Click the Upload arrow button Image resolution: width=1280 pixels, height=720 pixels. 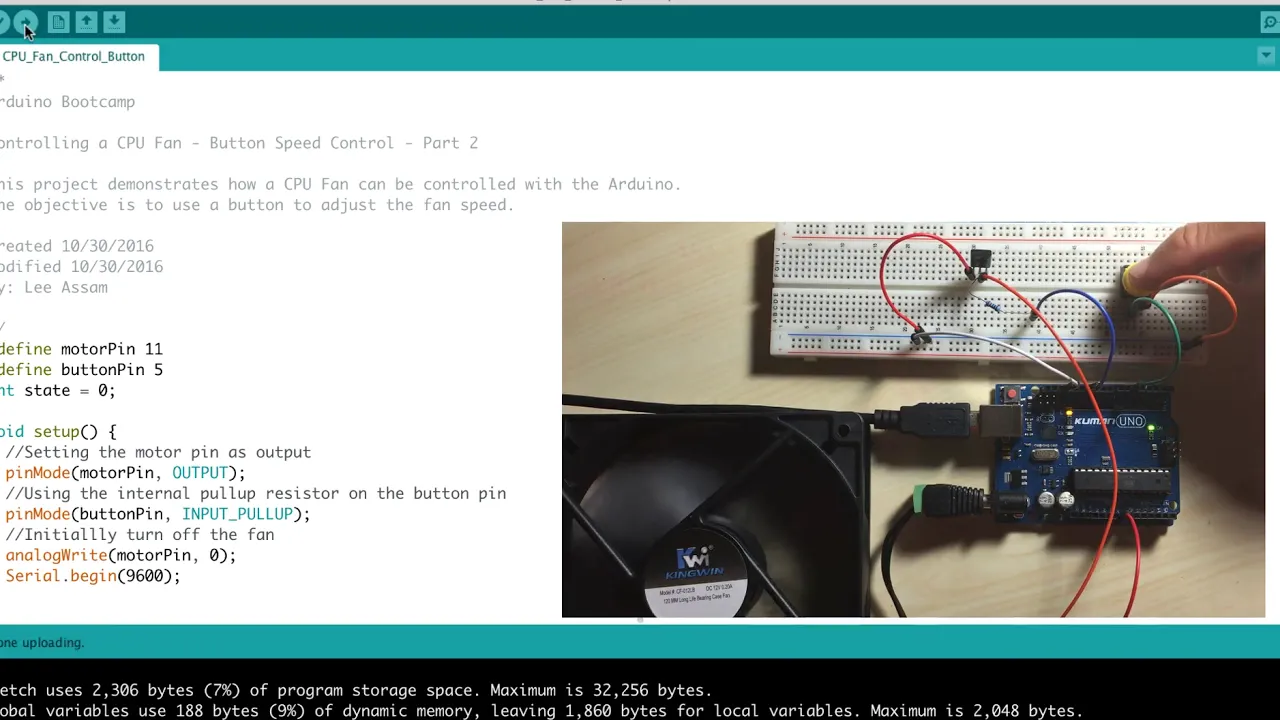click(26, 22)
